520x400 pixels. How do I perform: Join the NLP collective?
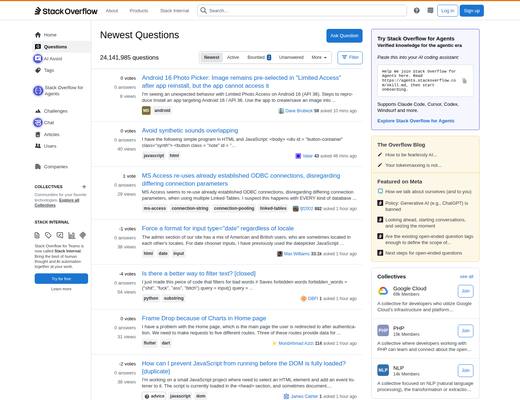466,370
